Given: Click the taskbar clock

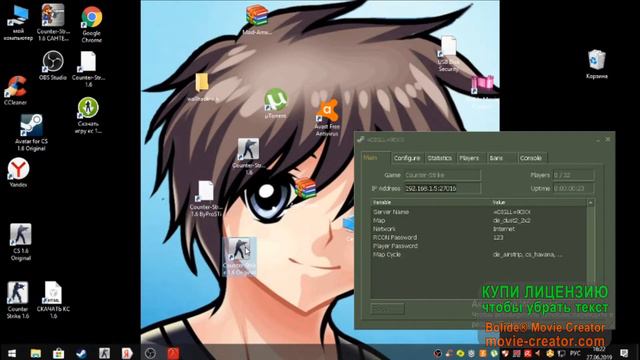Looking at the screenshot, I should click(x=598, y=353).
